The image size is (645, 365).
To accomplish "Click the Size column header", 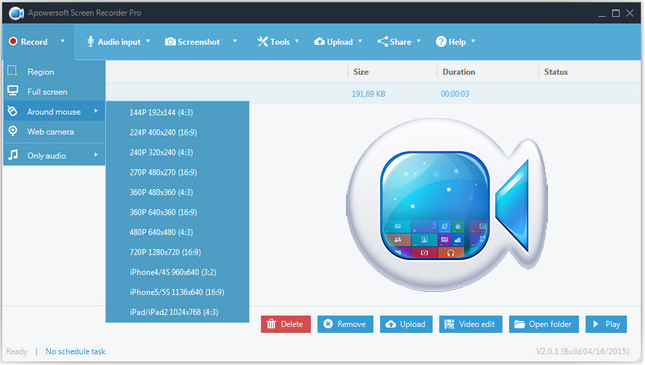I will 361,72.
